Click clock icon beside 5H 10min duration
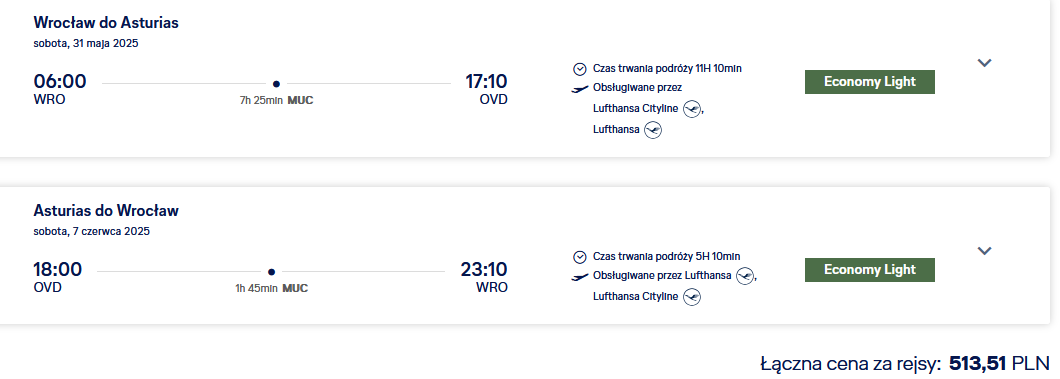Viewport: 1060px width, 379px height. 579,257
